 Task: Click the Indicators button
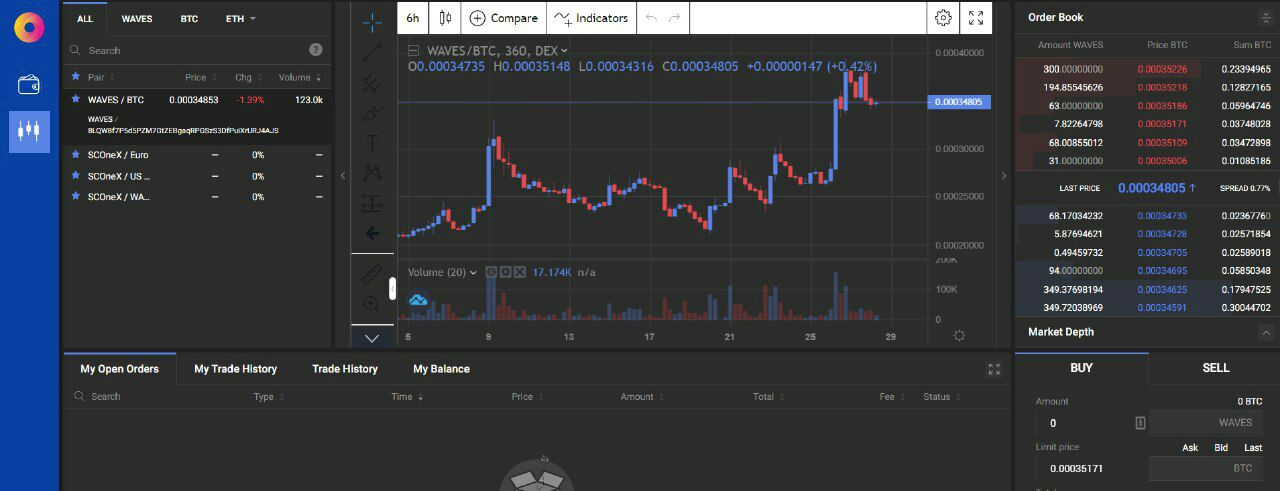(591, 18)
